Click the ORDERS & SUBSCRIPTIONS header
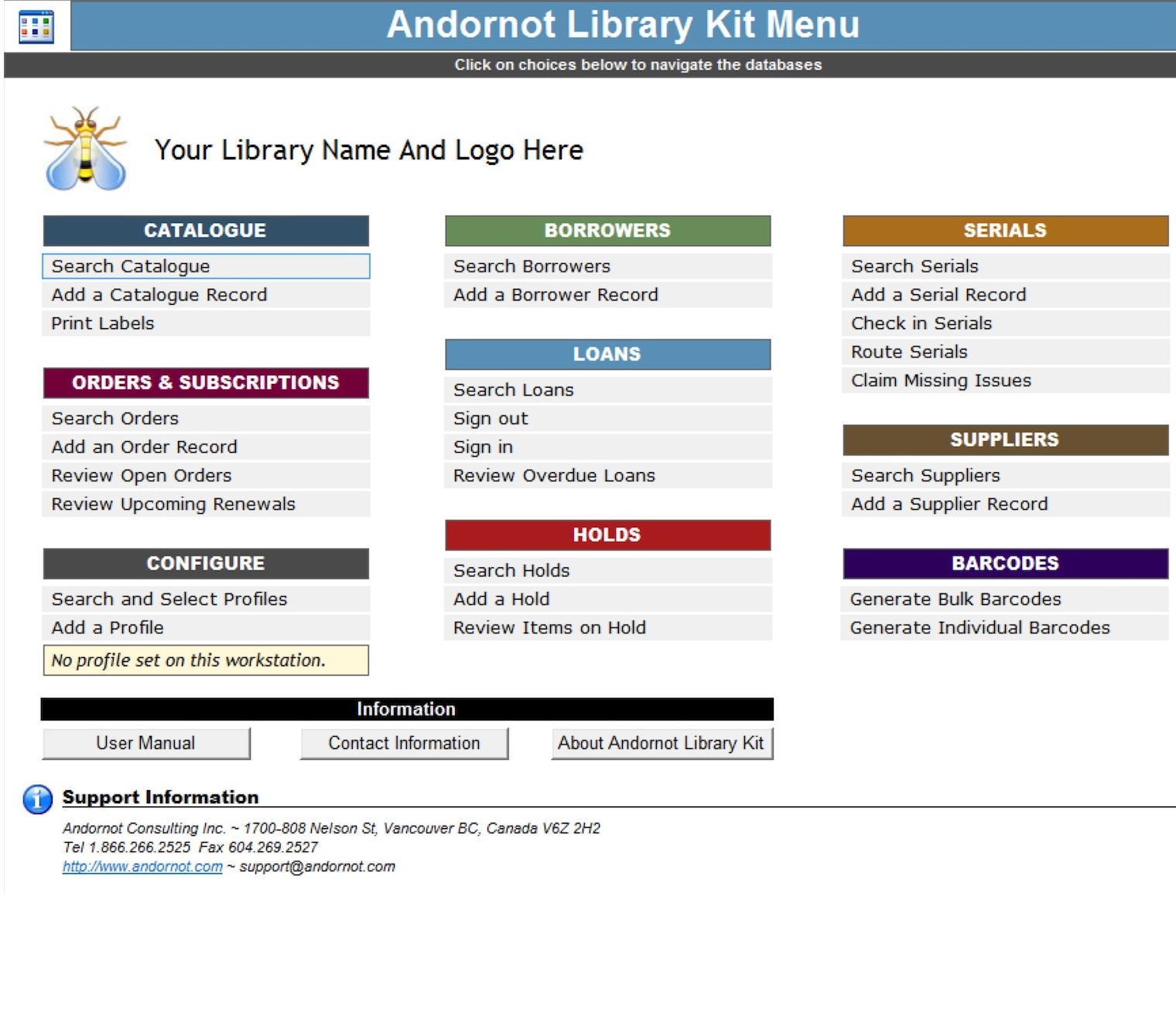Screen dimensions: 1176x1020 tap(206, 383)
